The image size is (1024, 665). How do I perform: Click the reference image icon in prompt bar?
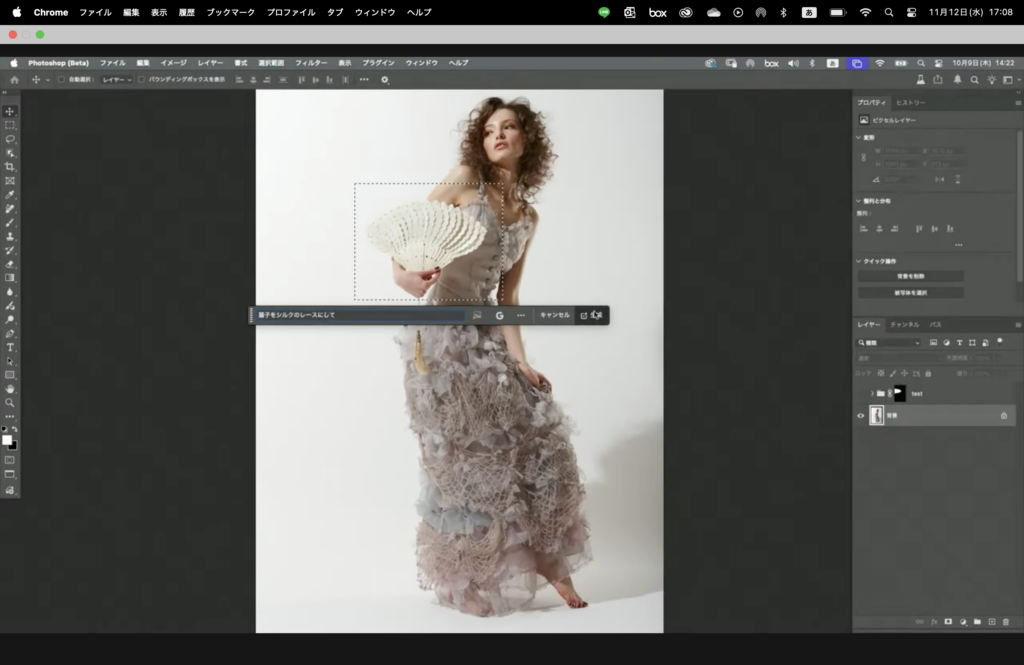[x=477, y=315]
